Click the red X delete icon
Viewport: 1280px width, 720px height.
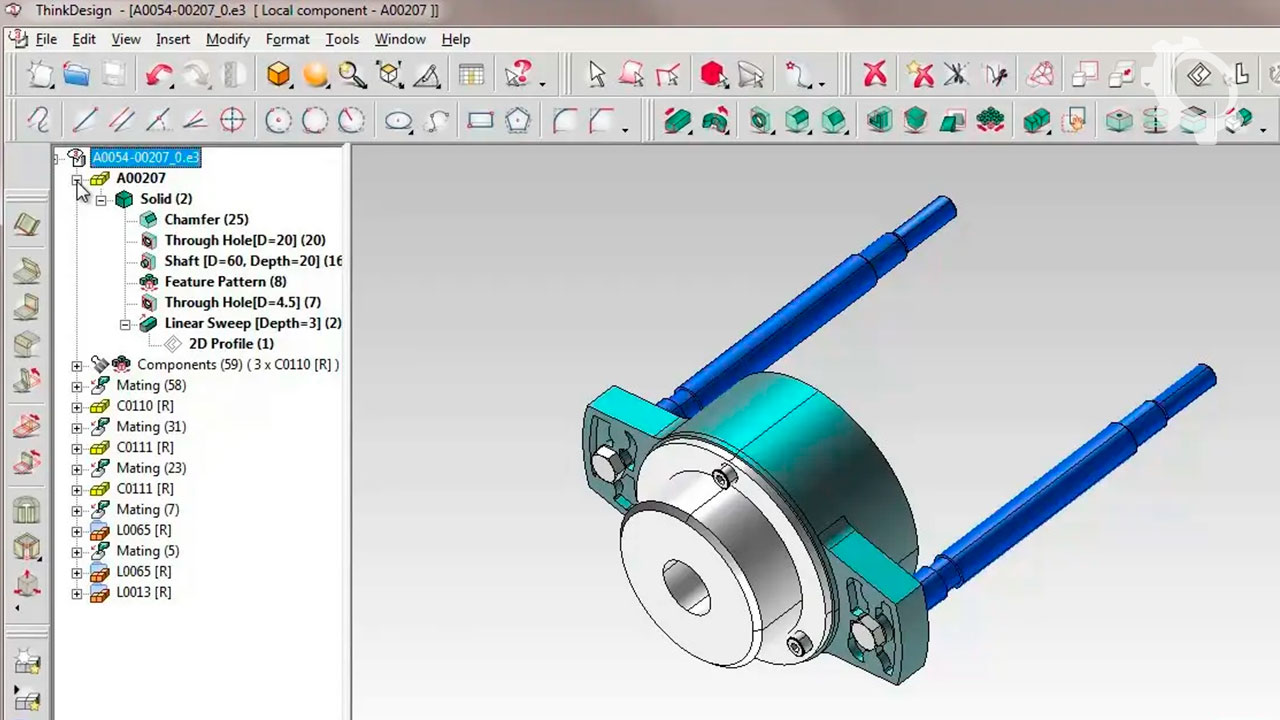[875, 75]
